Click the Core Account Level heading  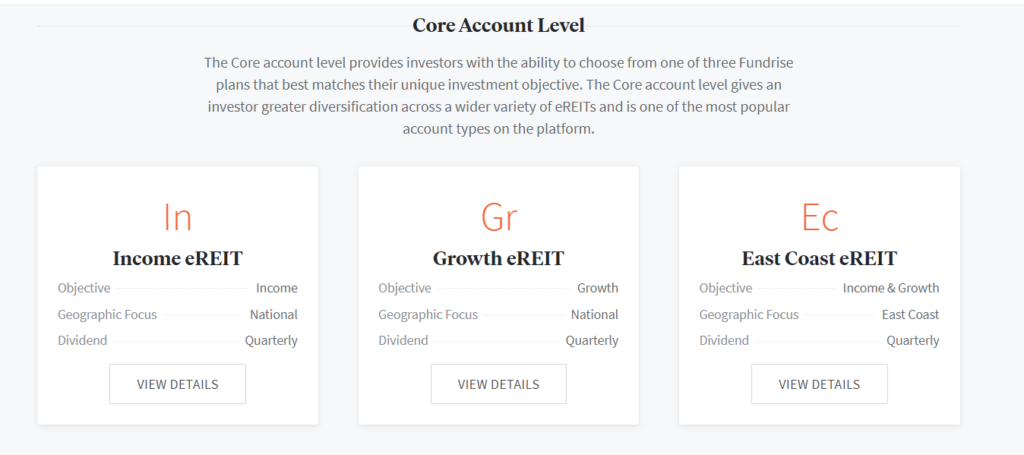pos(498,25)
